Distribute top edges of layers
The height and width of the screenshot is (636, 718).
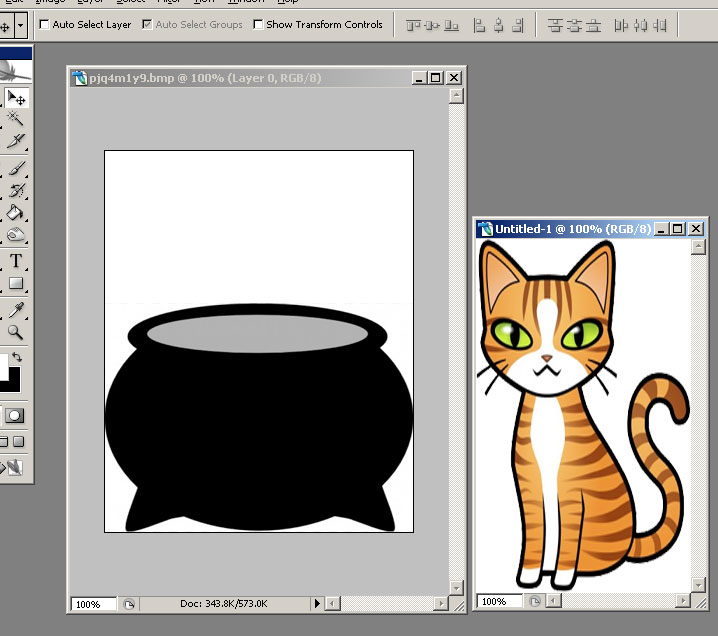[555, 25]
